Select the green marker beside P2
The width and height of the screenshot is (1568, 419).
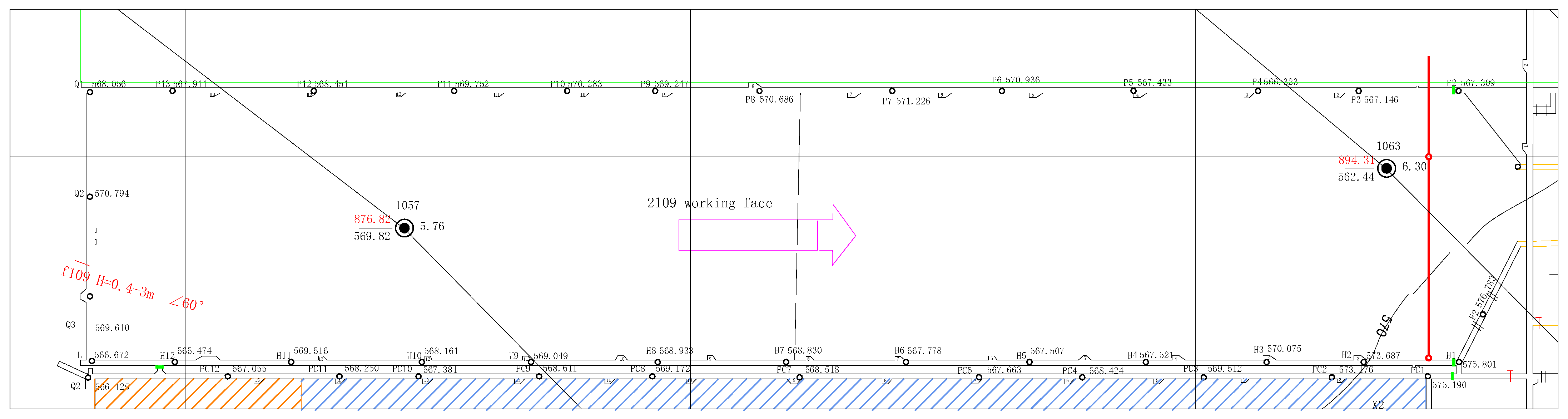(1454, 90)
